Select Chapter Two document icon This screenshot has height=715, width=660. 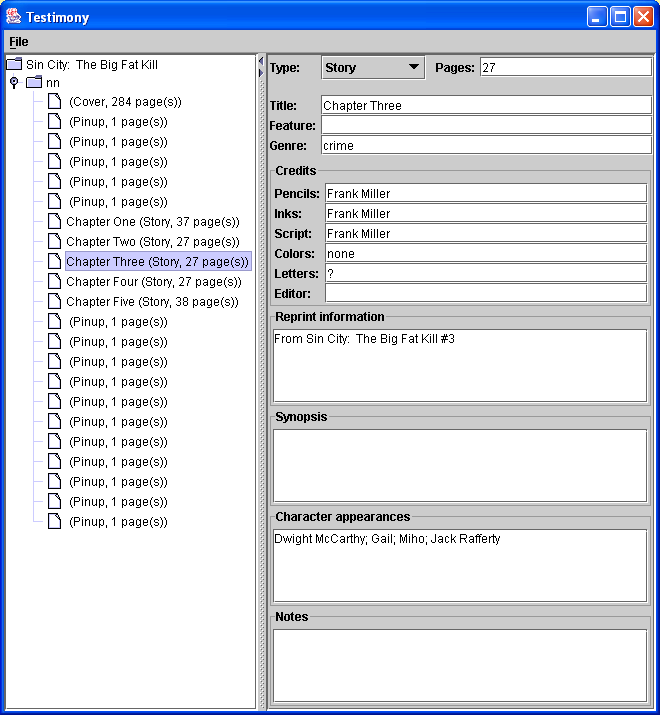click(55, 242)
